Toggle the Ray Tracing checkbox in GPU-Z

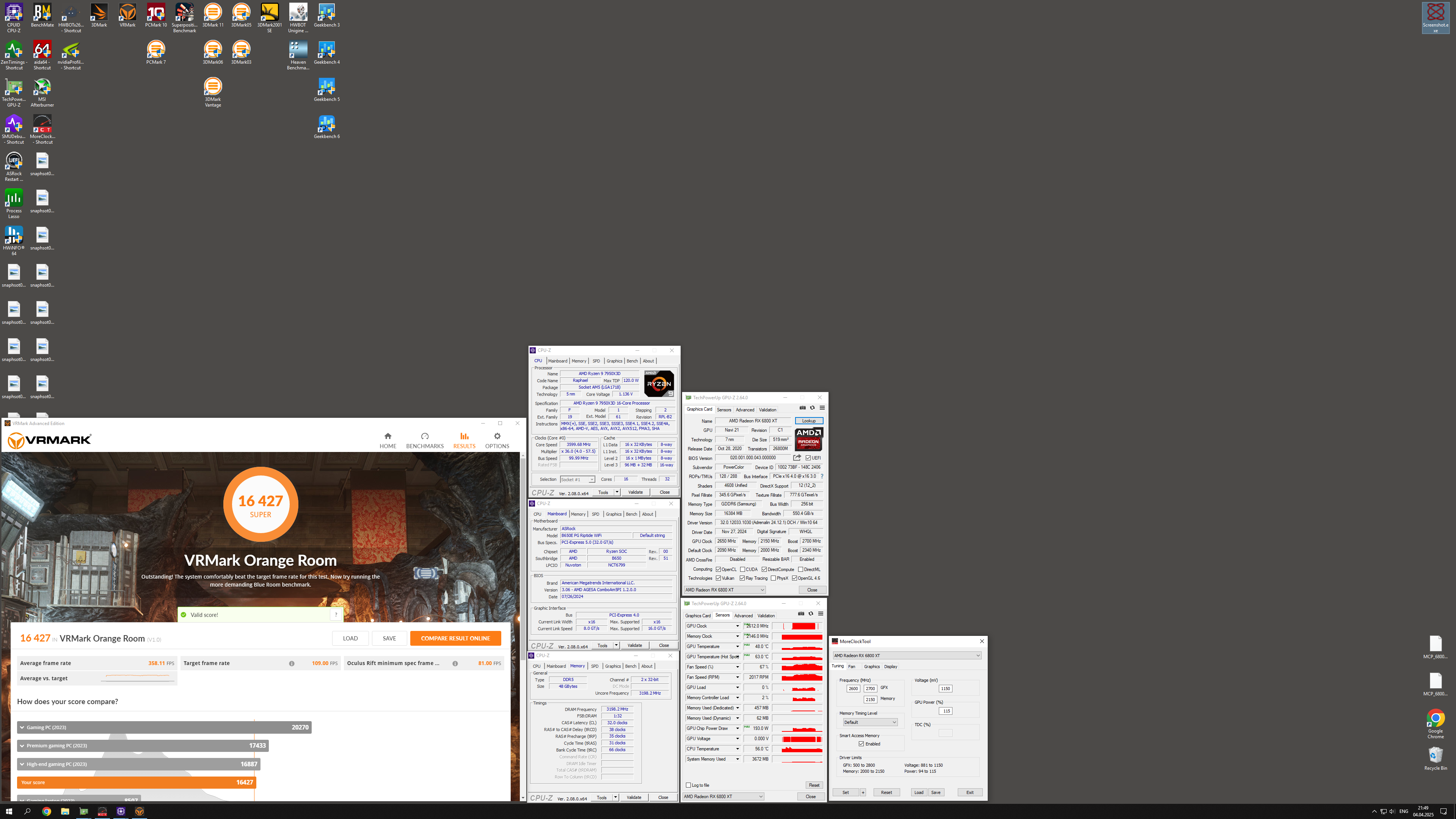[x=742, y=578]
